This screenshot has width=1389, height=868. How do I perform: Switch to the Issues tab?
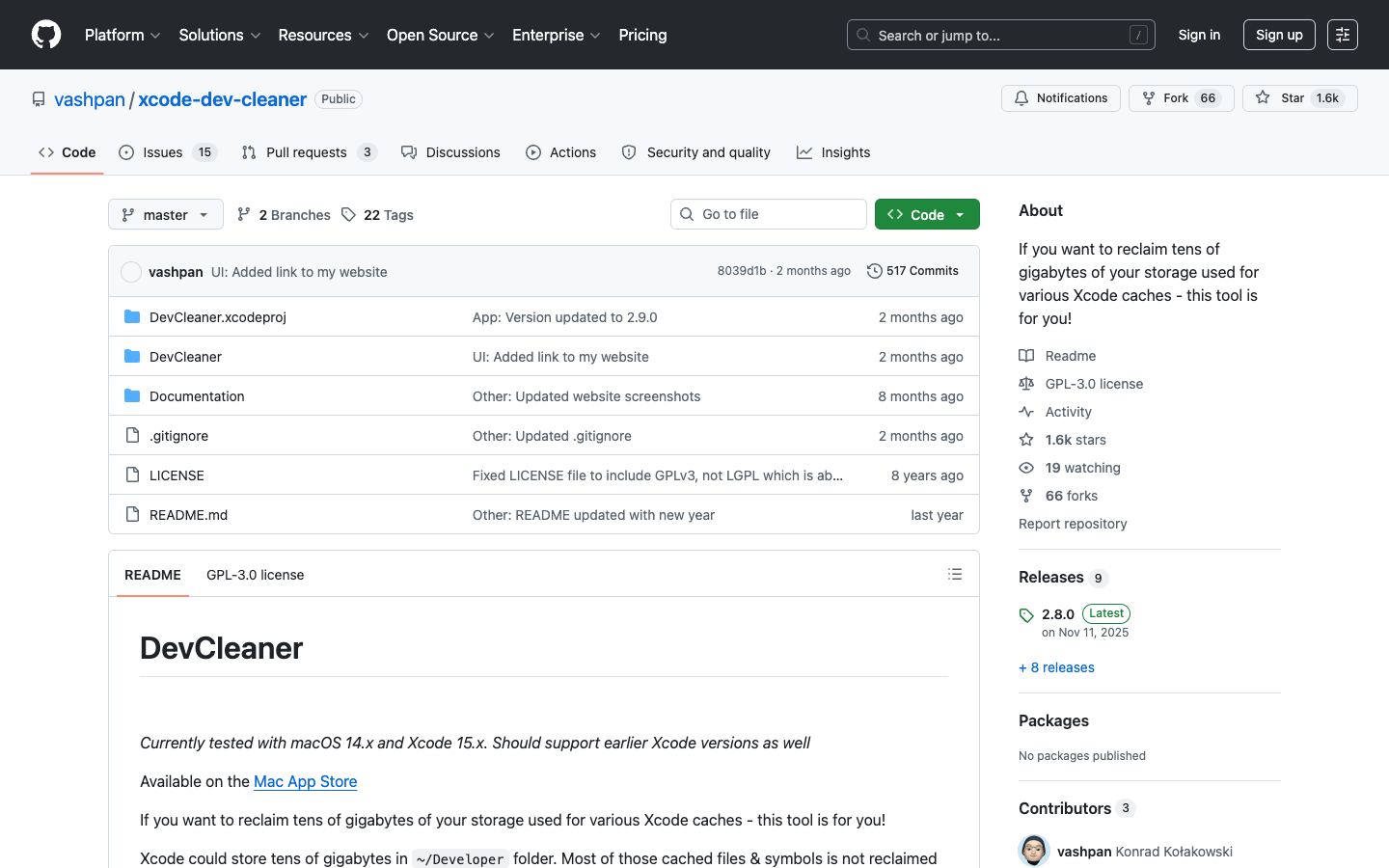(x=168, y=152)
